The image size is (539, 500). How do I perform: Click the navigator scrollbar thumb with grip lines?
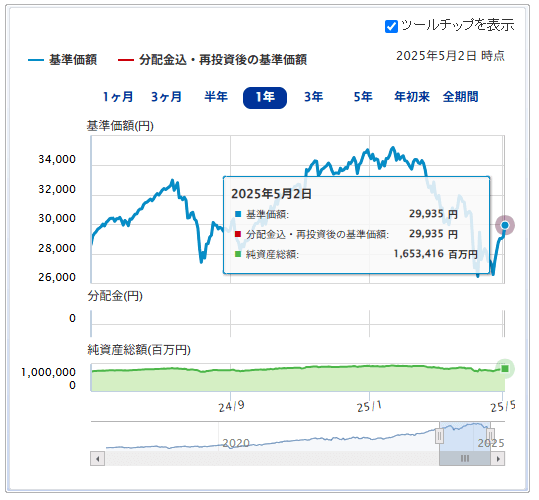click(x=465, y=459)
